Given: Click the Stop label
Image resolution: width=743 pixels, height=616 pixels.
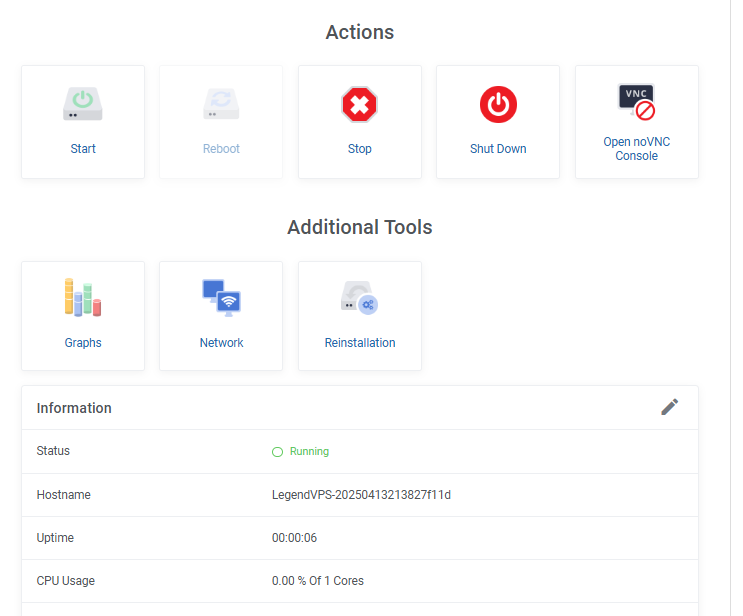Looking at the screenshot, I should 360,149.
